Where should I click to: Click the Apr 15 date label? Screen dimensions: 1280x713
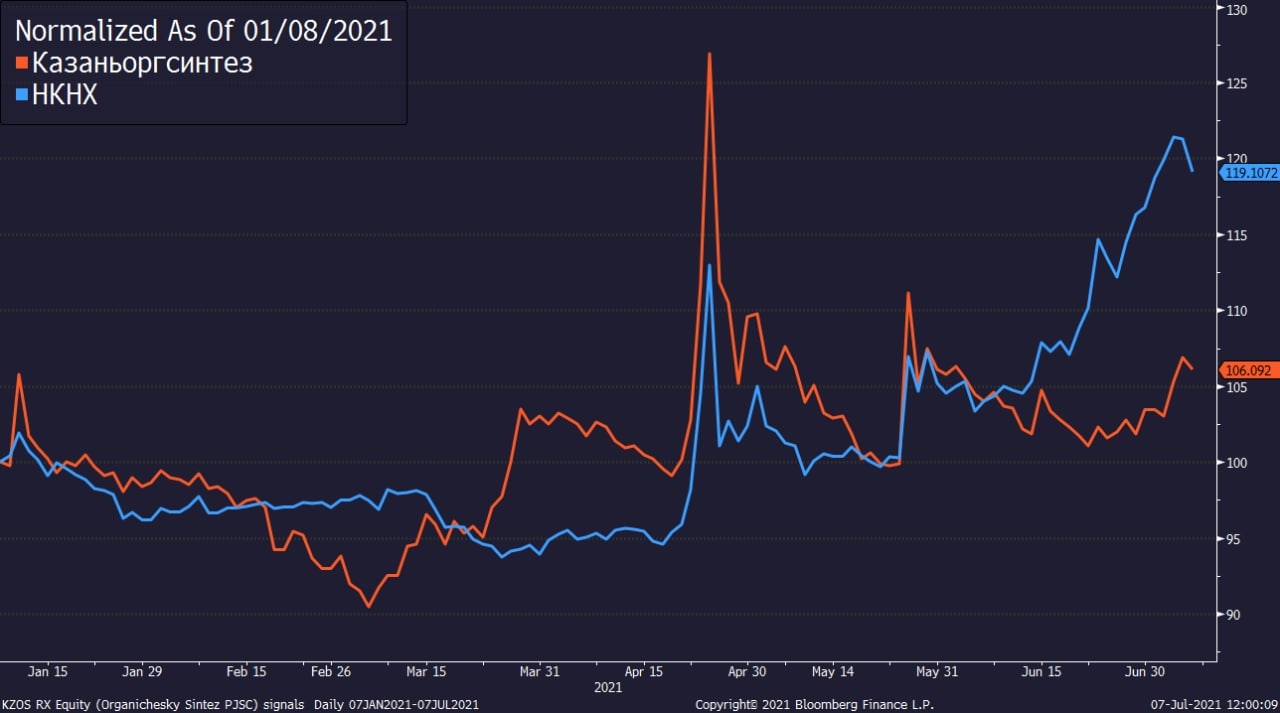click(x=645, y=671)
